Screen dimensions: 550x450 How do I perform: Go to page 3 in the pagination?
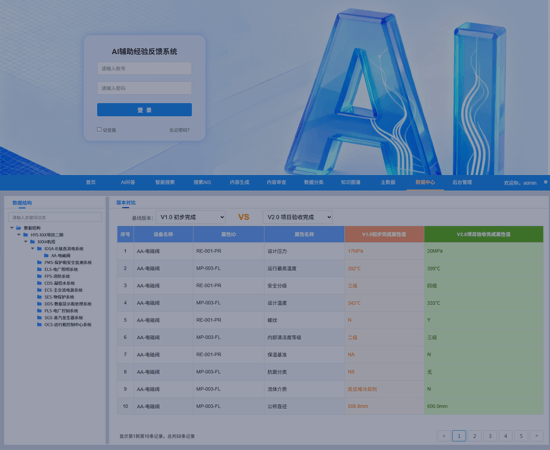click(490, 436)
